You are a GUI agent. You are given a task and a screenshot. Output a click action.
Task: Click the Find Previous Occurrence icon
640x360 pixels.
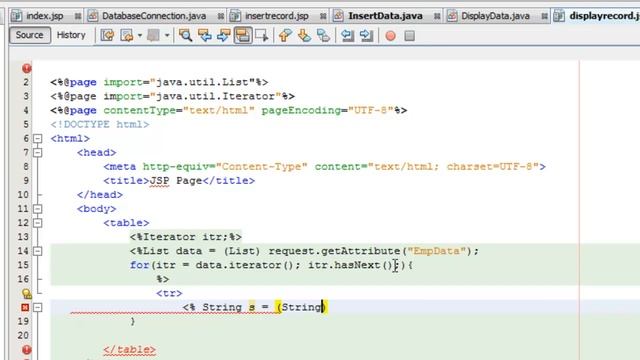(204, 36)
